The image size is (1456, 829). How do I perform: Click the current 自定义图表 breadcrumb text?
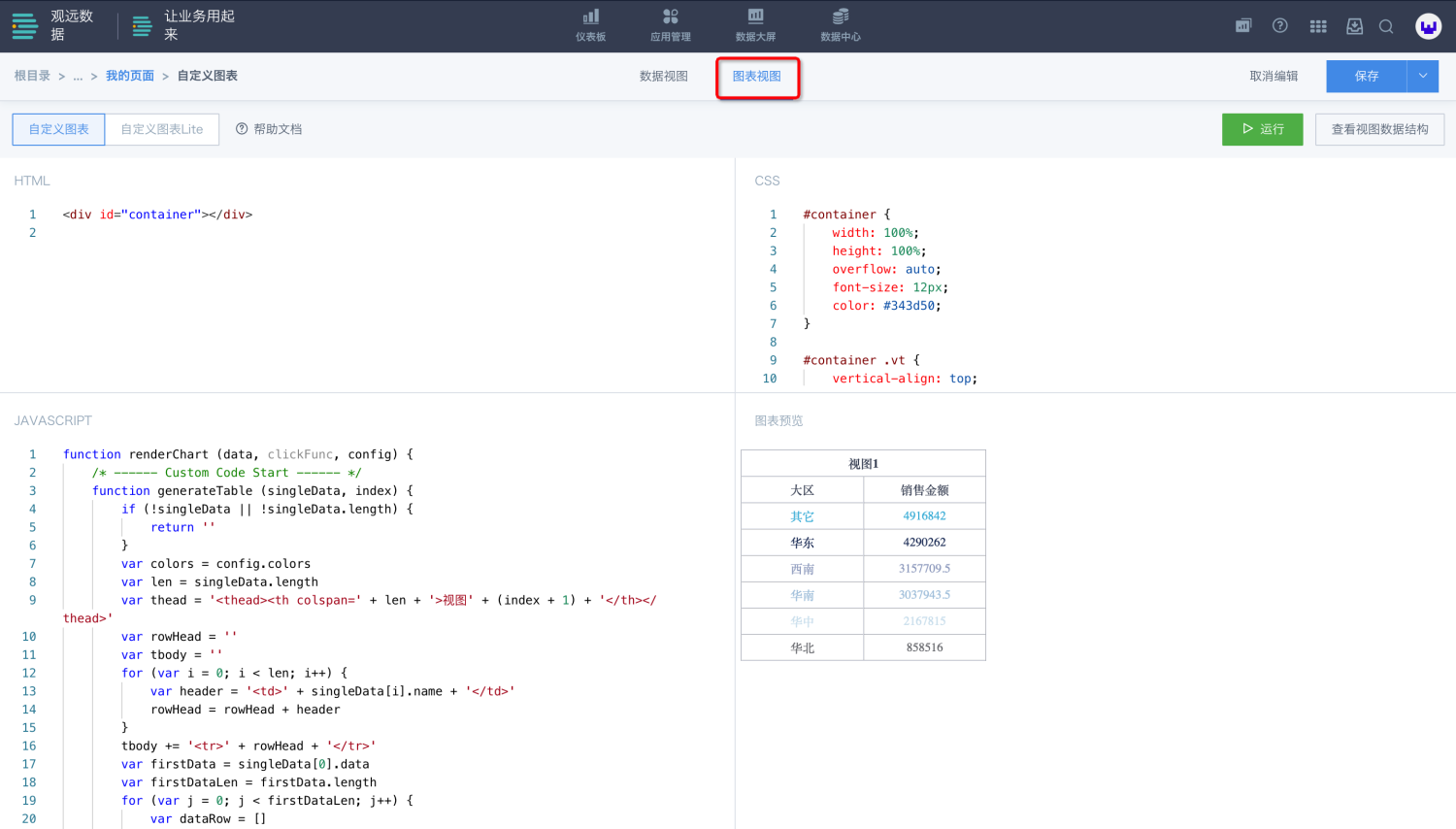point(208,76)
